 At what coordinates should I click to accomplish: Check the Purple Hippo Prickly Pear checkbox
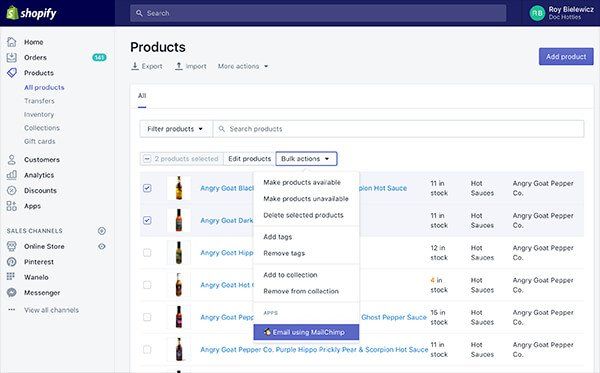(x=147, y=350)
